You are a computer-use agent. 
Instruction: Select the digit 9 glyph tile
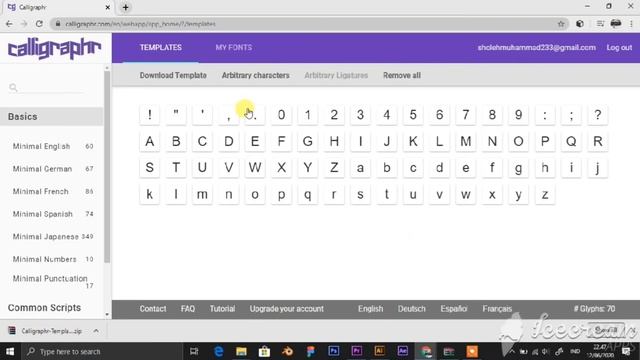click(x=518, y=115)
